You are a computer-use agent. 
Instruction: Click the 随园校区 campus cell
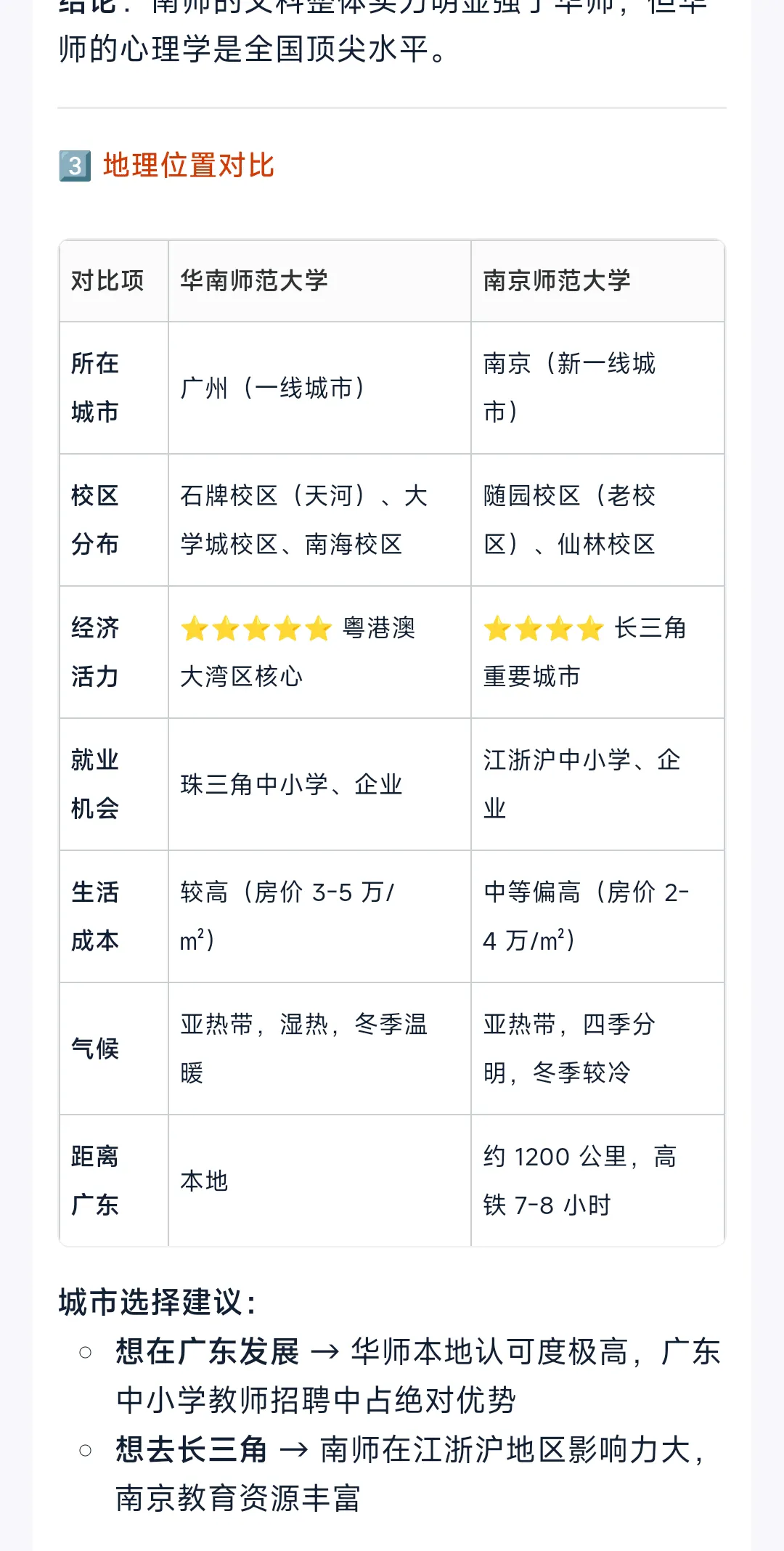(x=597, y=520)
